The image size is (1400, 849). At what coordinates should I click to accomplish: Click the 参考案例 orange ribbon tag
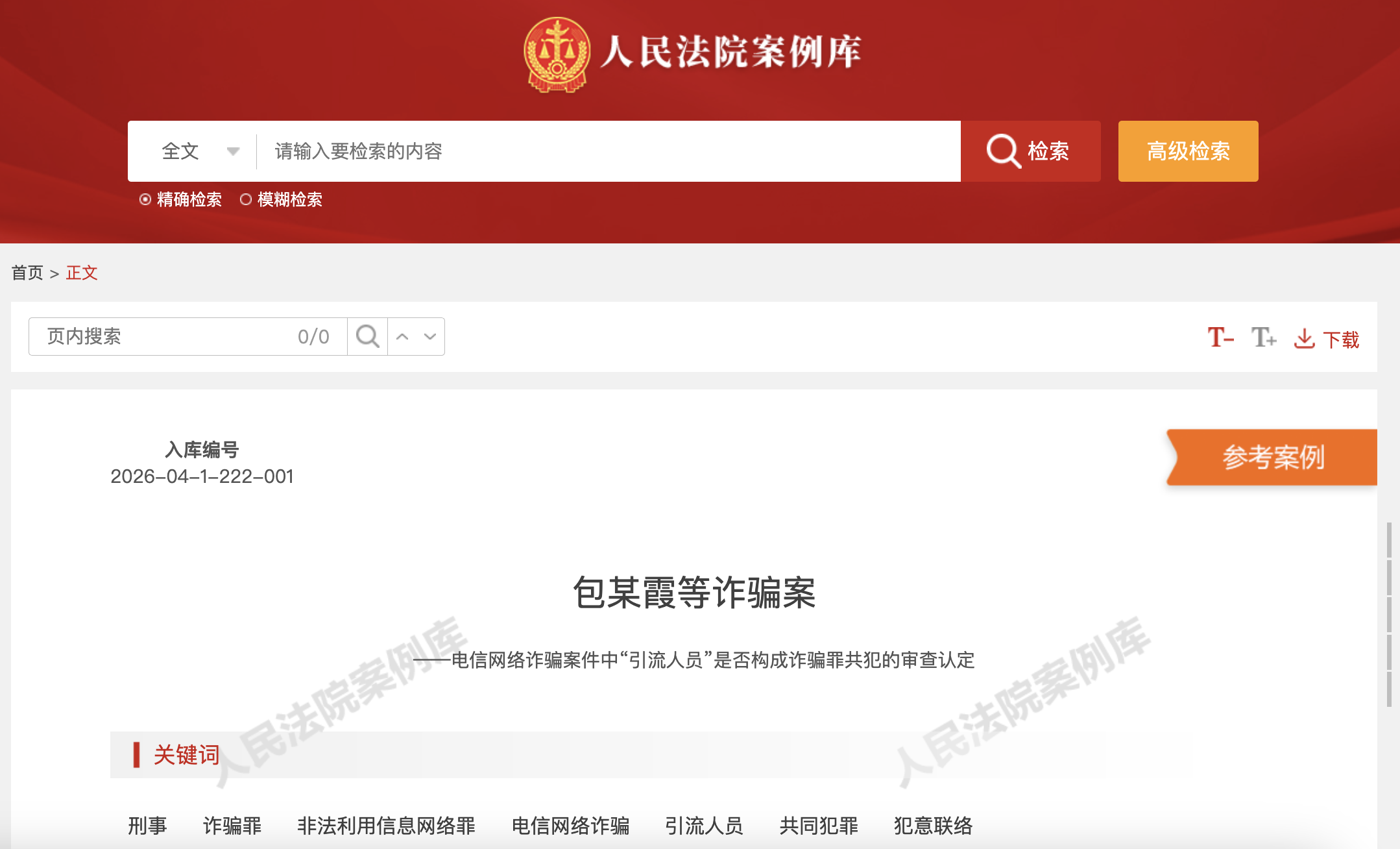(1272, 457)
